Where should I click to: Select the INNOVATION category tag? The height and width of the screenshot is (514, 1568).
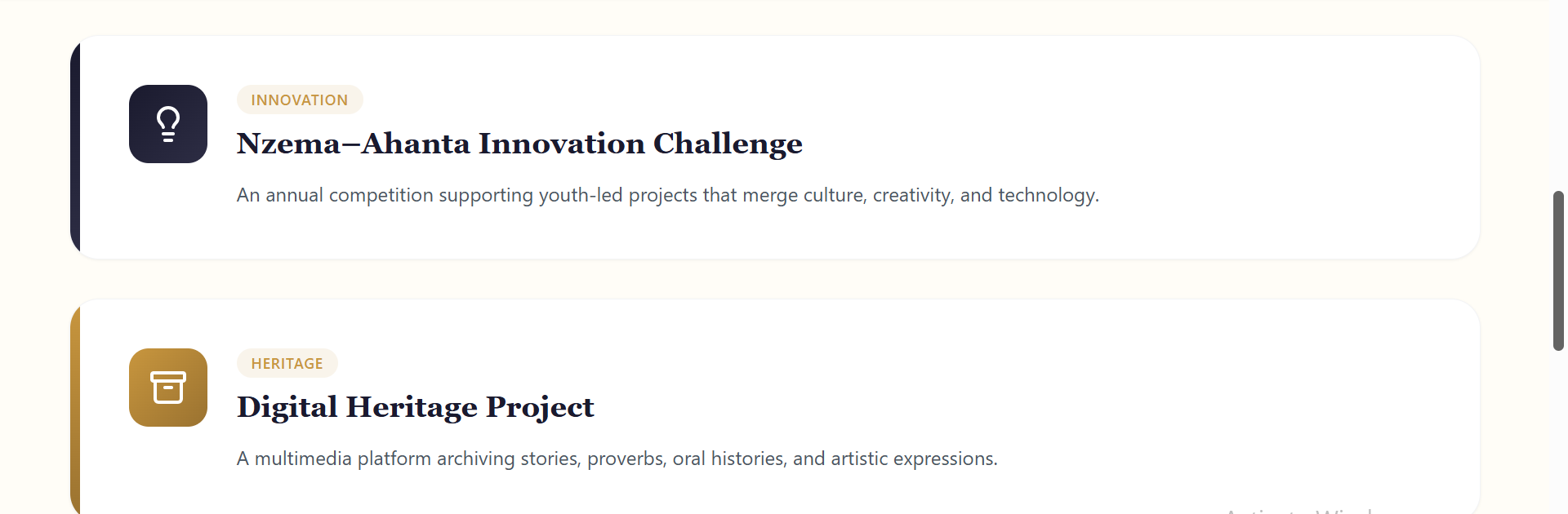point(300,100)
